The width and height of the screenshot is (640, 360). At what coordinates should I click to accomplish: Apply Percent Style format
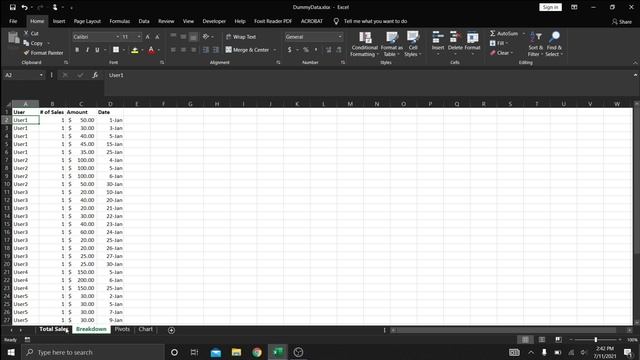coord(306,50)
